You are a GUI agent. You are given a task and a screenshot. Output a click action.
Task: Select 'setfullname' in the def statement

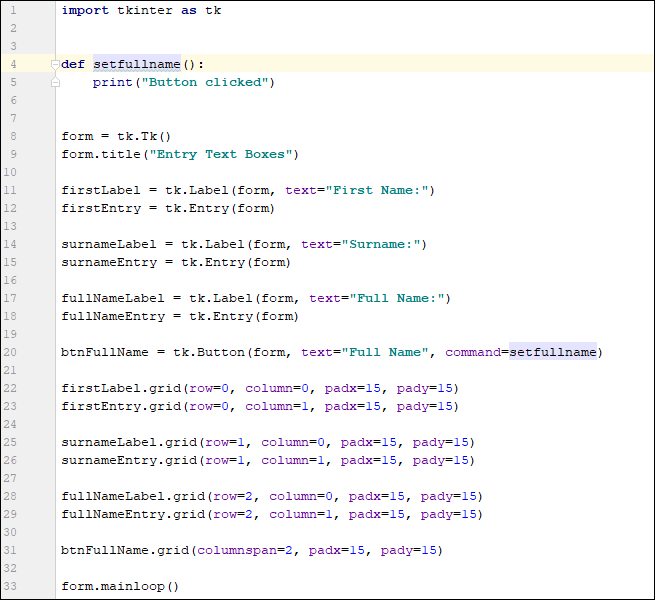point(137,64)
